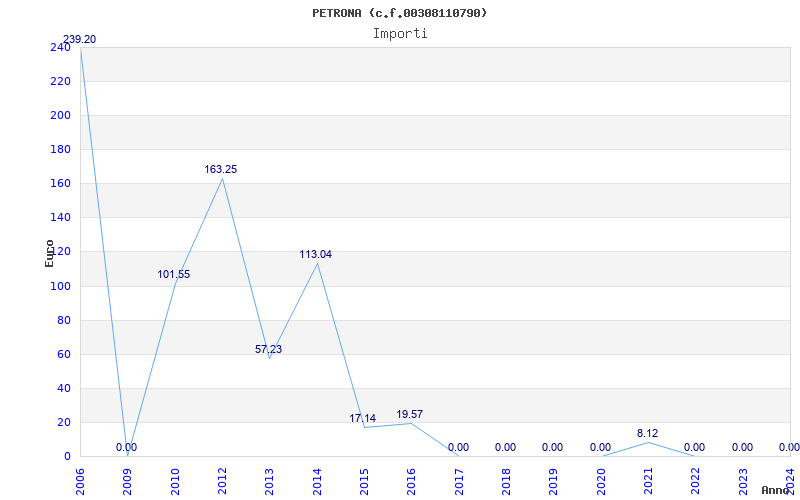Click the 0.00 value for year 2018
This screenshot has width=800, height=500.
tap(505, 447)
